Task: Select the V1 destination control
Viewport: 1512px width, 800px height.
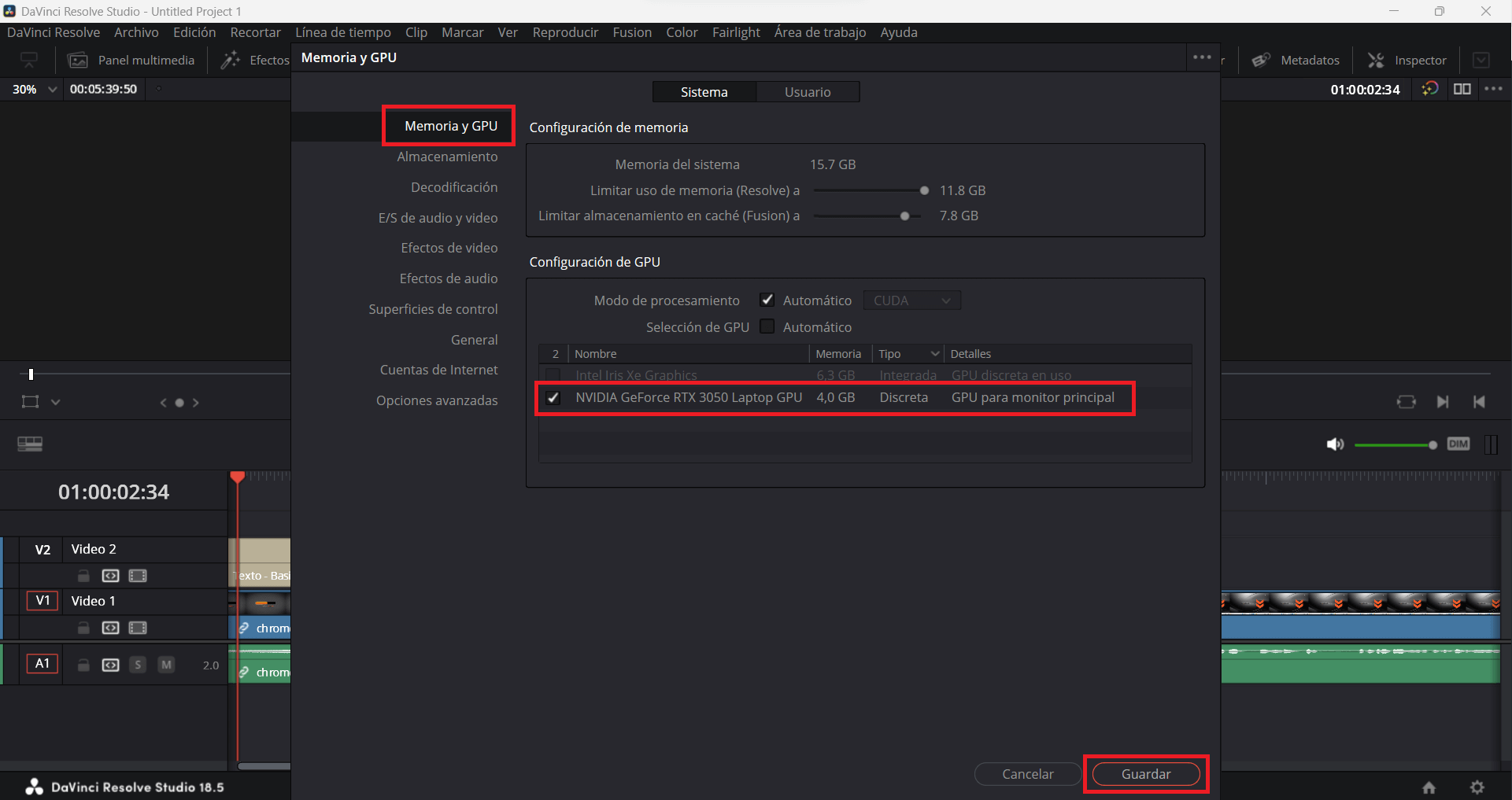Action: click(43, 601)
